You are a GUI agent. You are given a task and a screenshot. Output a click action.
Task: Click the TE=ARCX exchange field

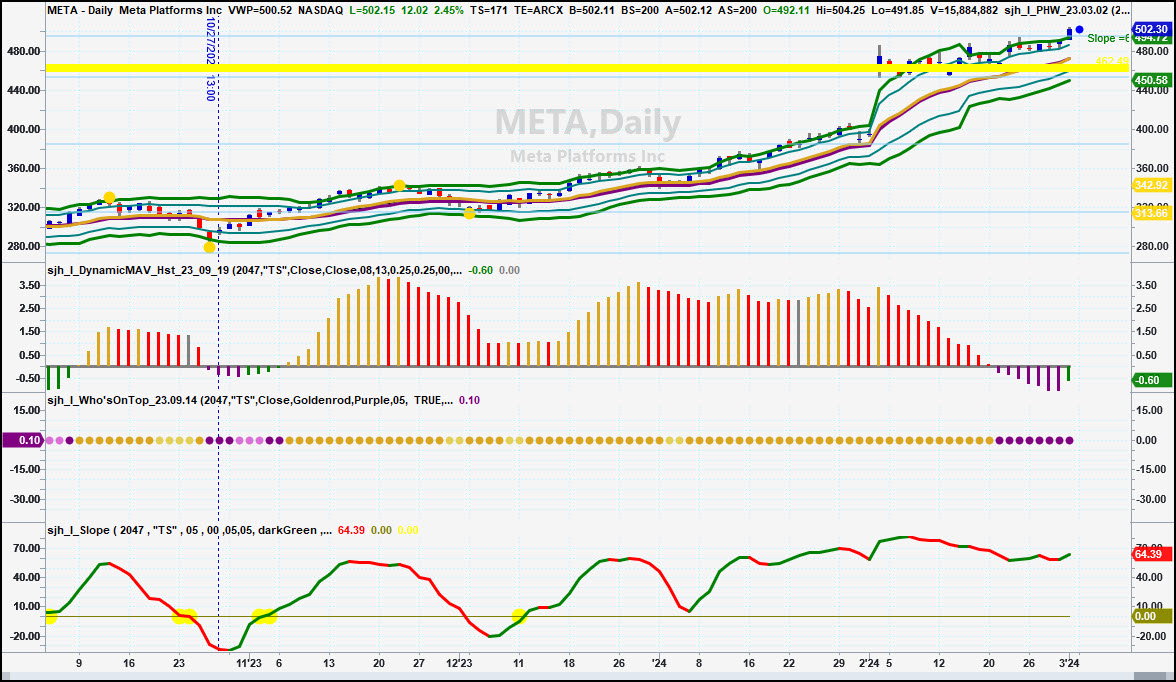coord(539,11)
